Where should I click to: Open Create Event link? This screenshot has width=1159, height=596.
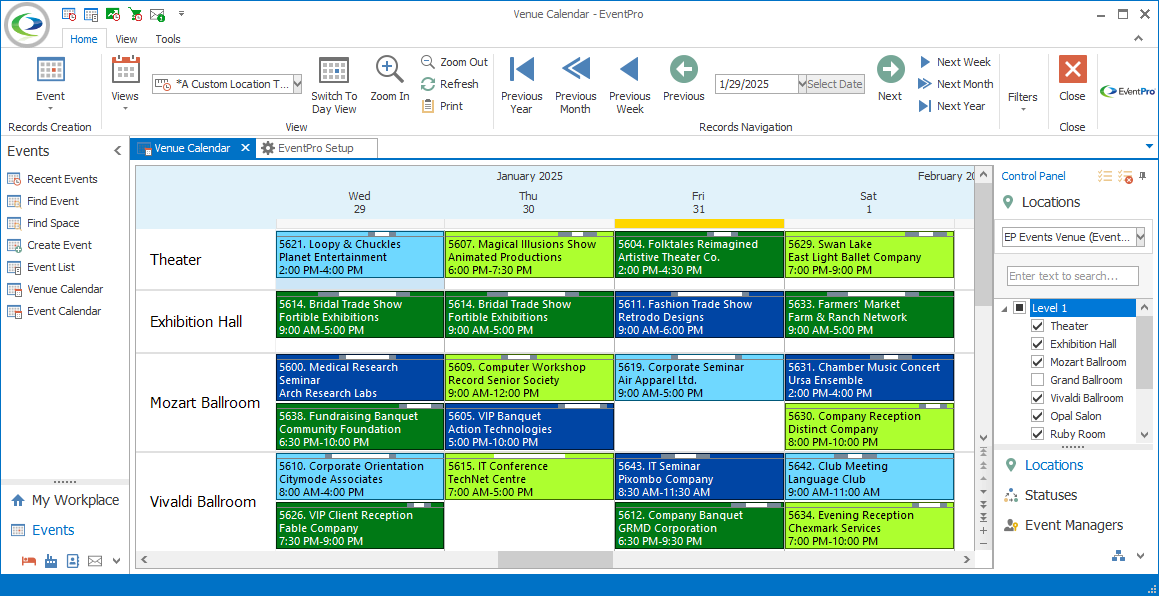pos(60,245)
